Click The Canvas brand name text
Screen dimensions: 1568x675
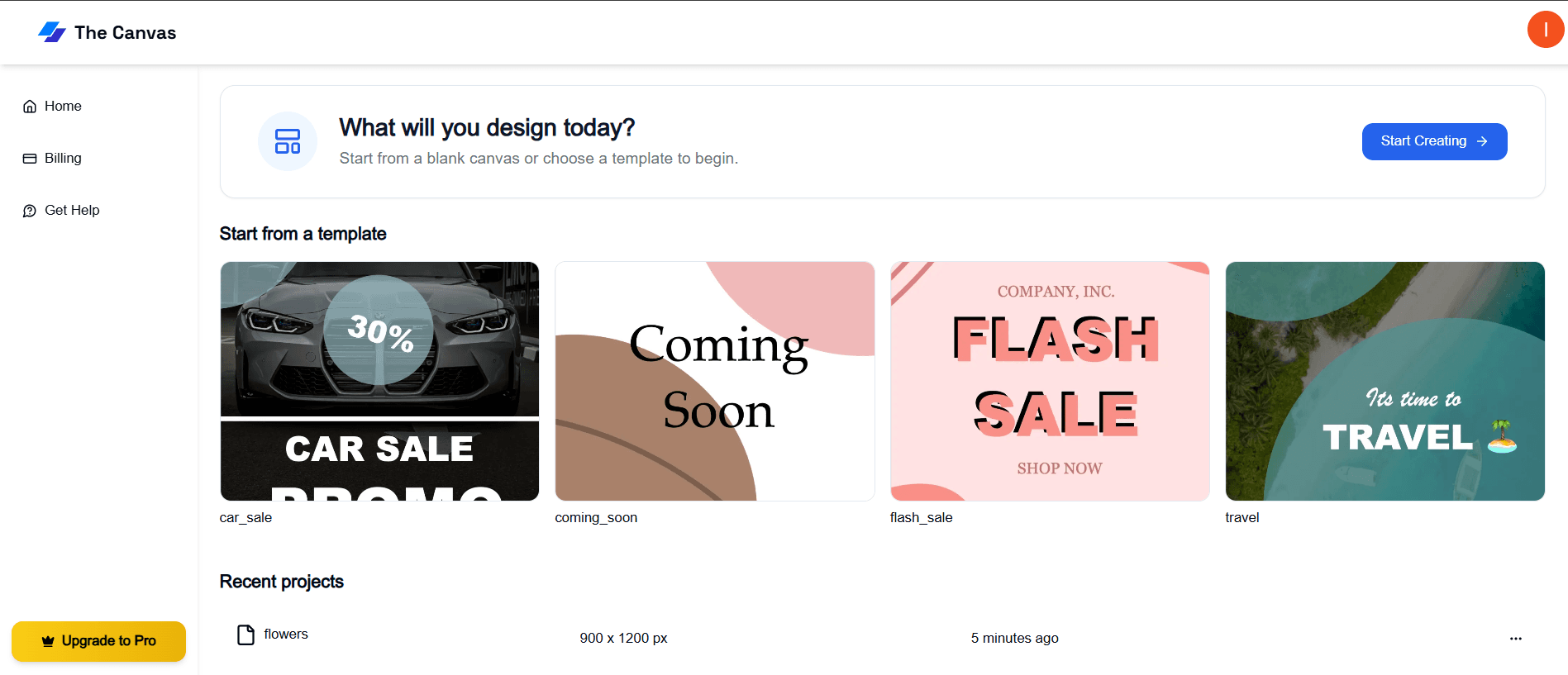[x=126, y=33]
